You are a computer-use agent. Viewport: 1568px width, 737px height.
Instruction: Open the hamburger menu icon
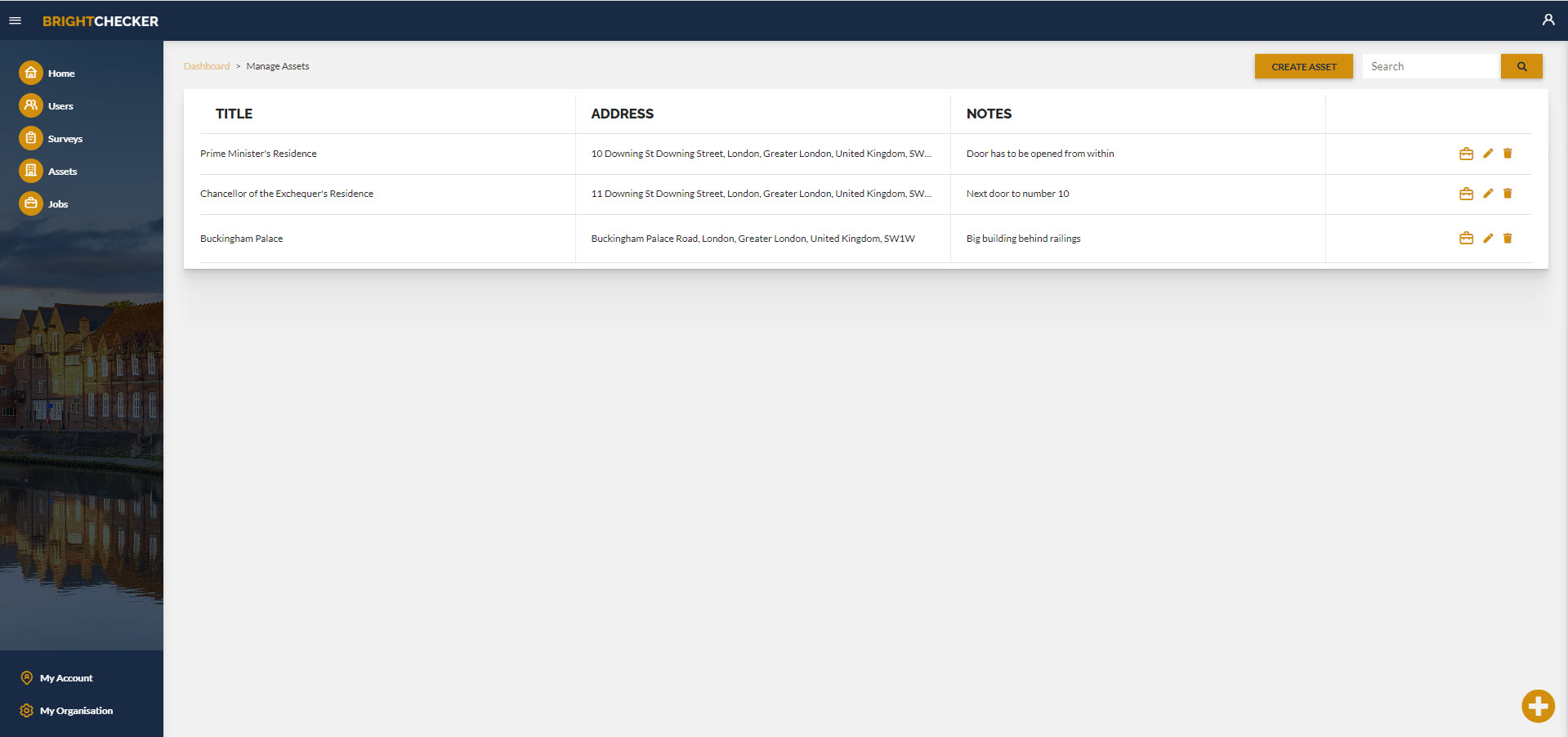15,20
